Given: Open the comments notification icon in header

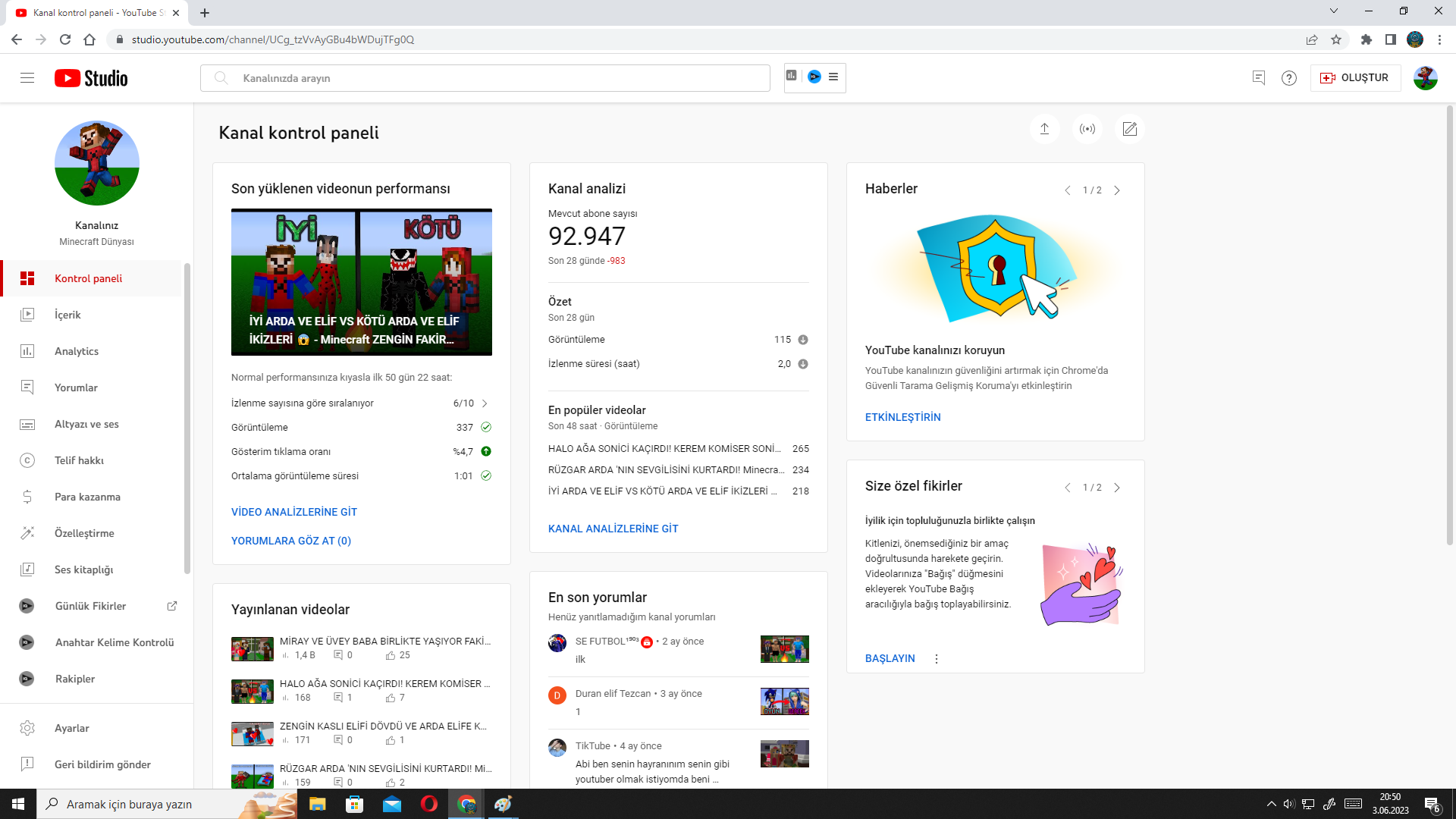Looking at the screenshot, I should pyautogui.click(x=1259, y=78).
